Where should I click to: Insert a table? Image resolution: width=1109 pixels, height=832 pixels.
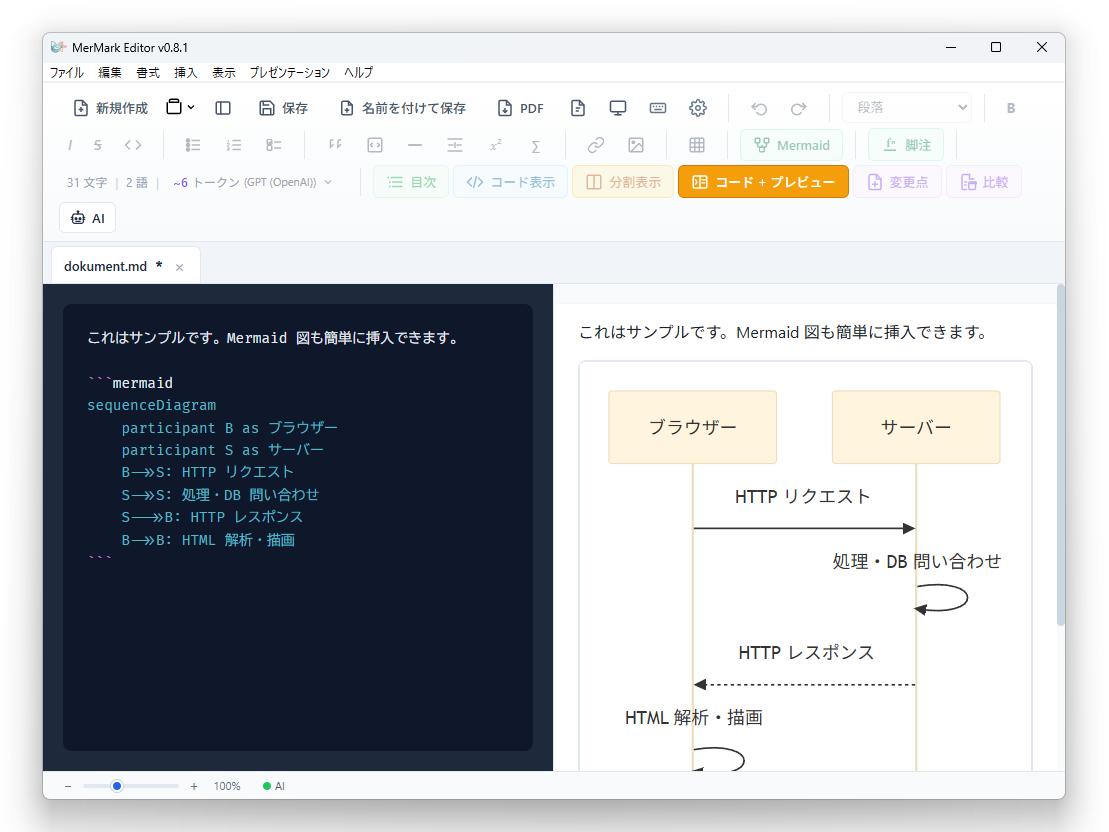click(697, 145)
